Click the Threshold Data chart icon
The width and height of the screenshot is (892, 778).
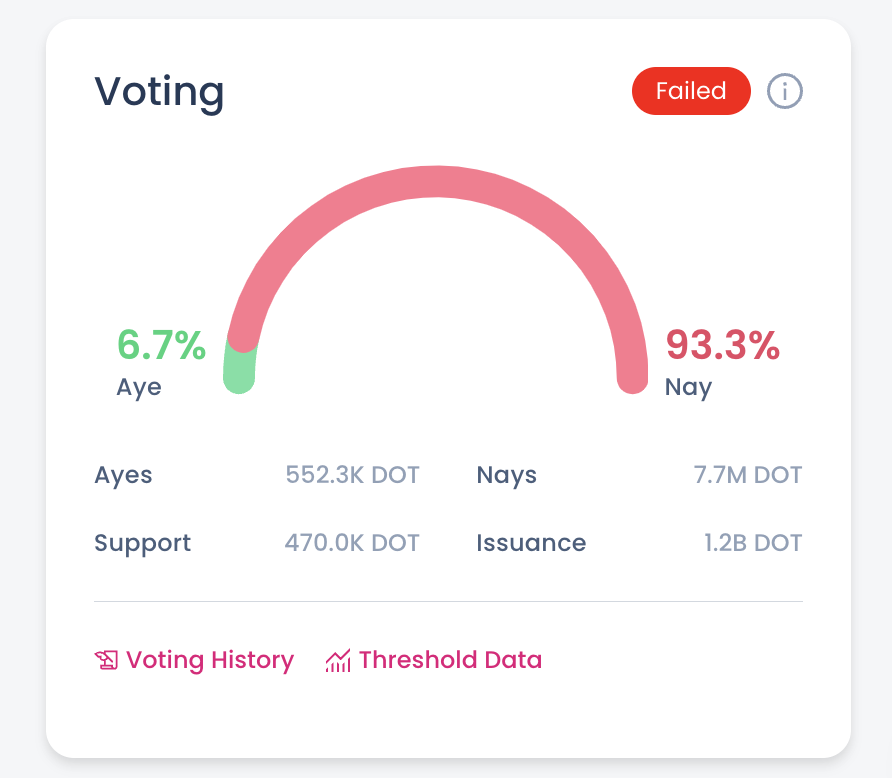(x=338, y=660)
